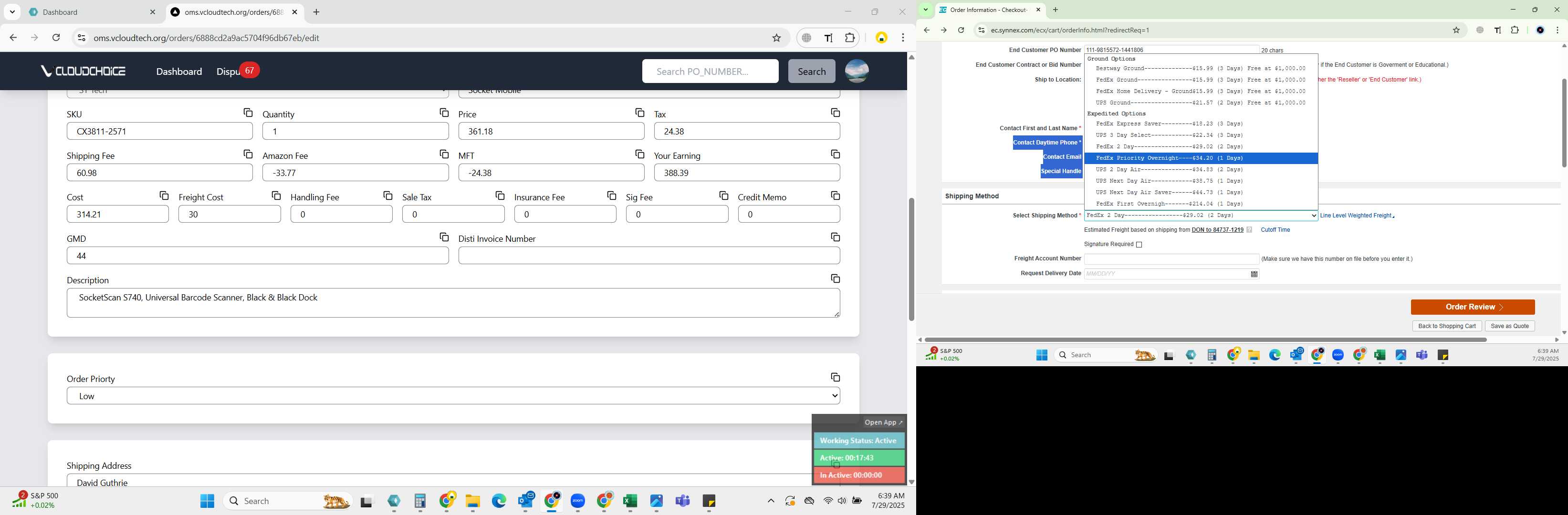Open Zoom from the right monitor taskbar
Viewport: 1568px width, 515px height.
coord(1338,355)
